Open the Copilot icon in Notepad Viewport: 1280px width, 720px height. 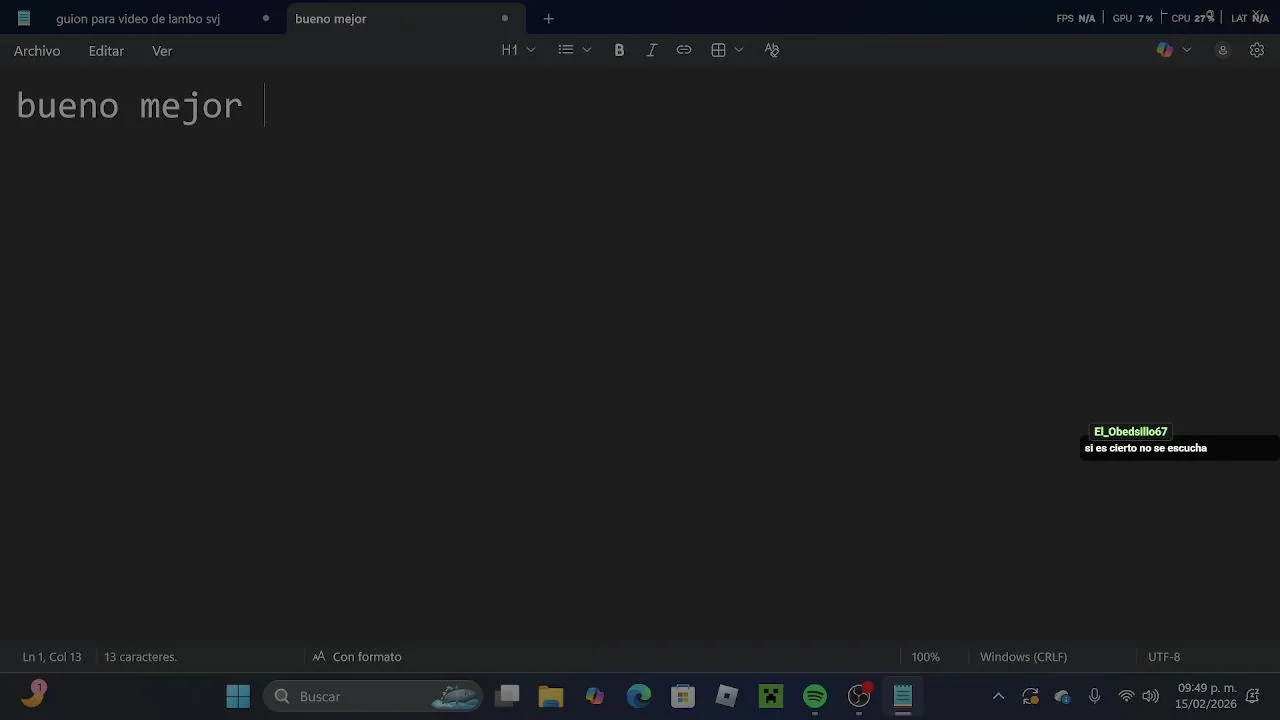tap(1164, 50)
